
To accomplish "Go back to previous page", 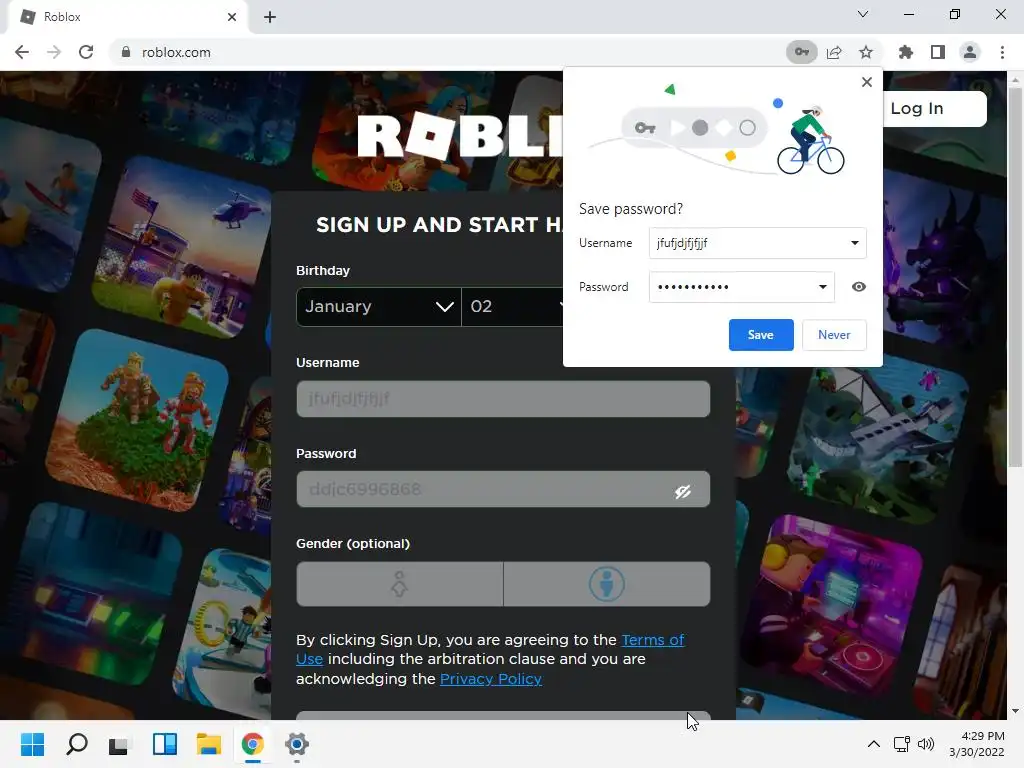I will click(22, 52).
